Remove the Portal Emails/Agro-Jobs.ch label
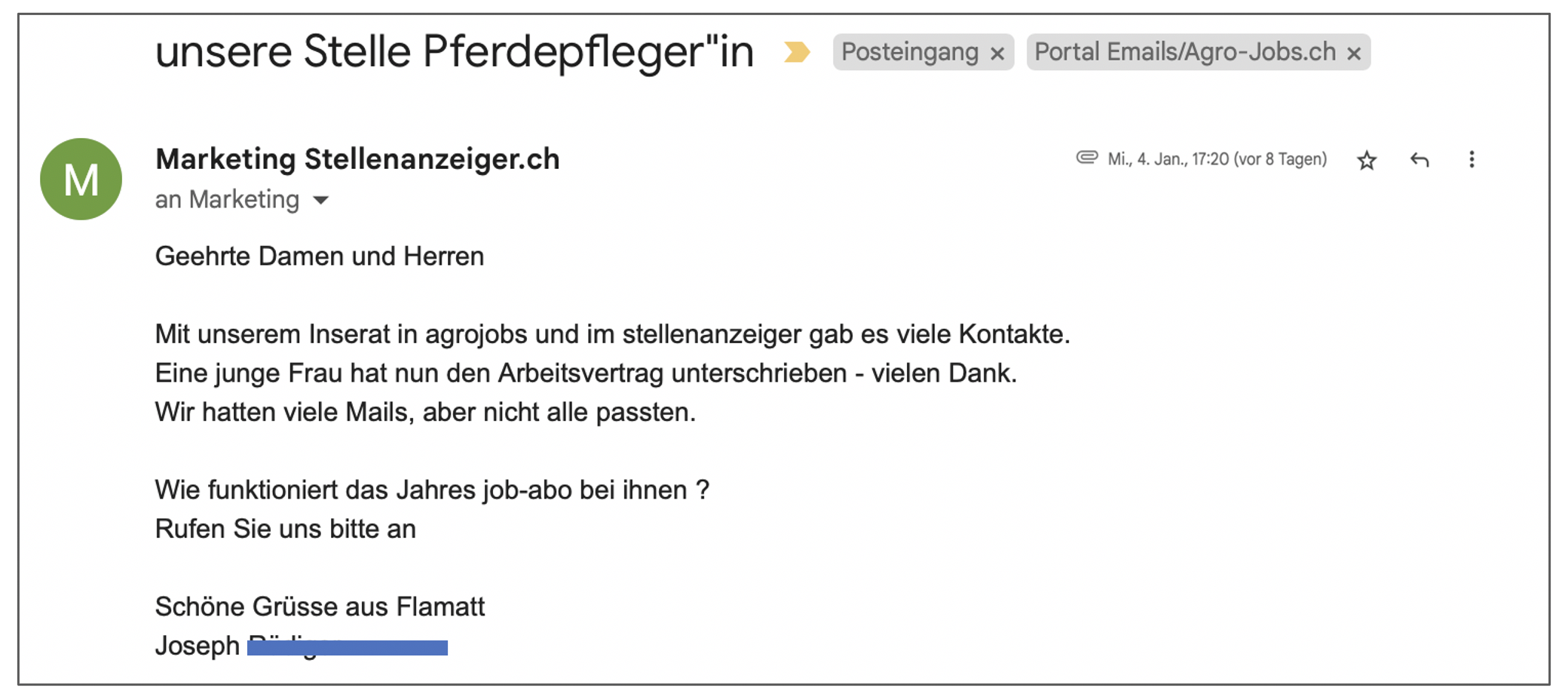The image size is (1568, 700). (1354, 54)
